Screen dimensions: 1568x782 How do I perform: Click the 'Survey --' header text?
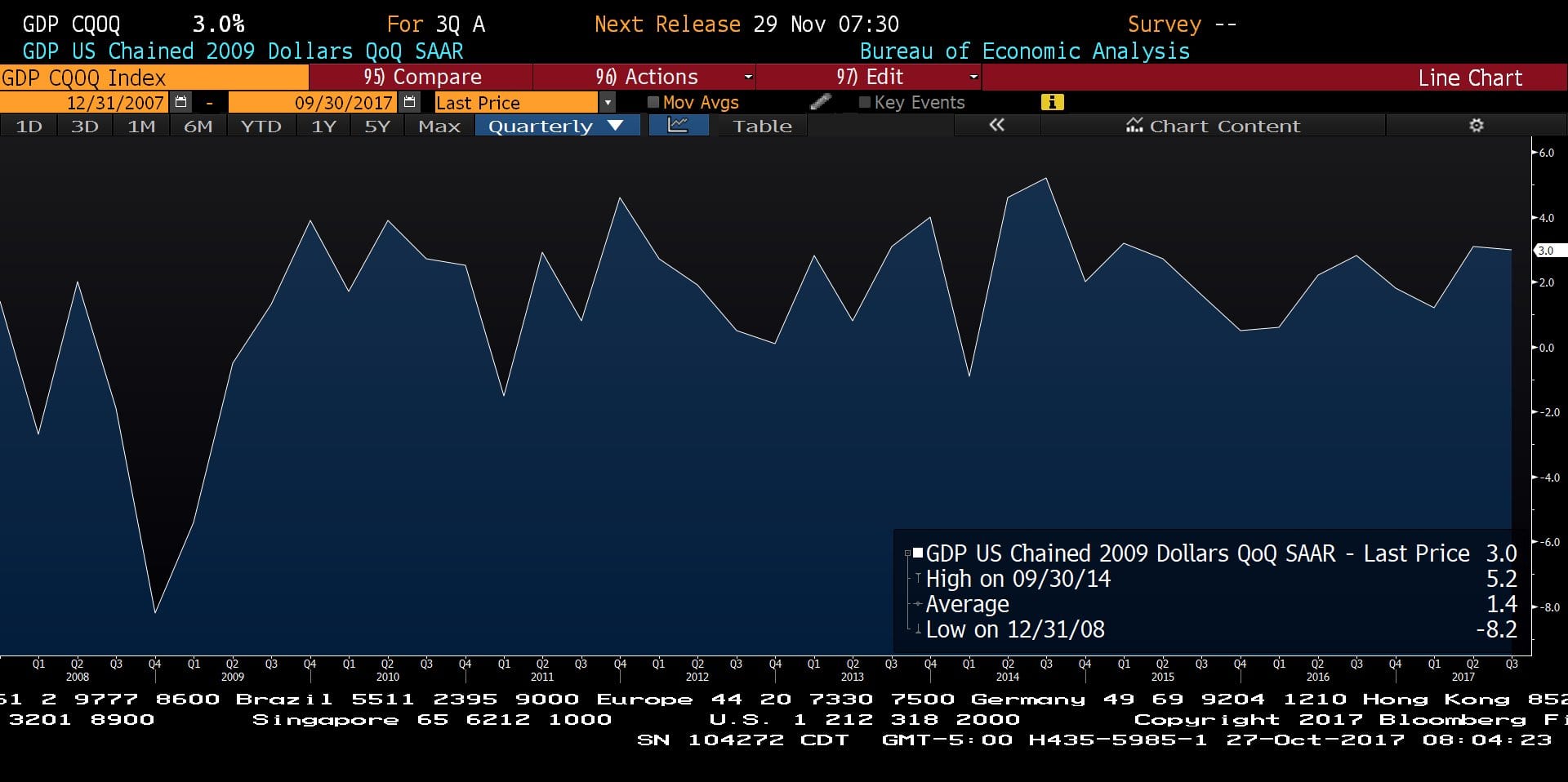[x=1182, y=24]
